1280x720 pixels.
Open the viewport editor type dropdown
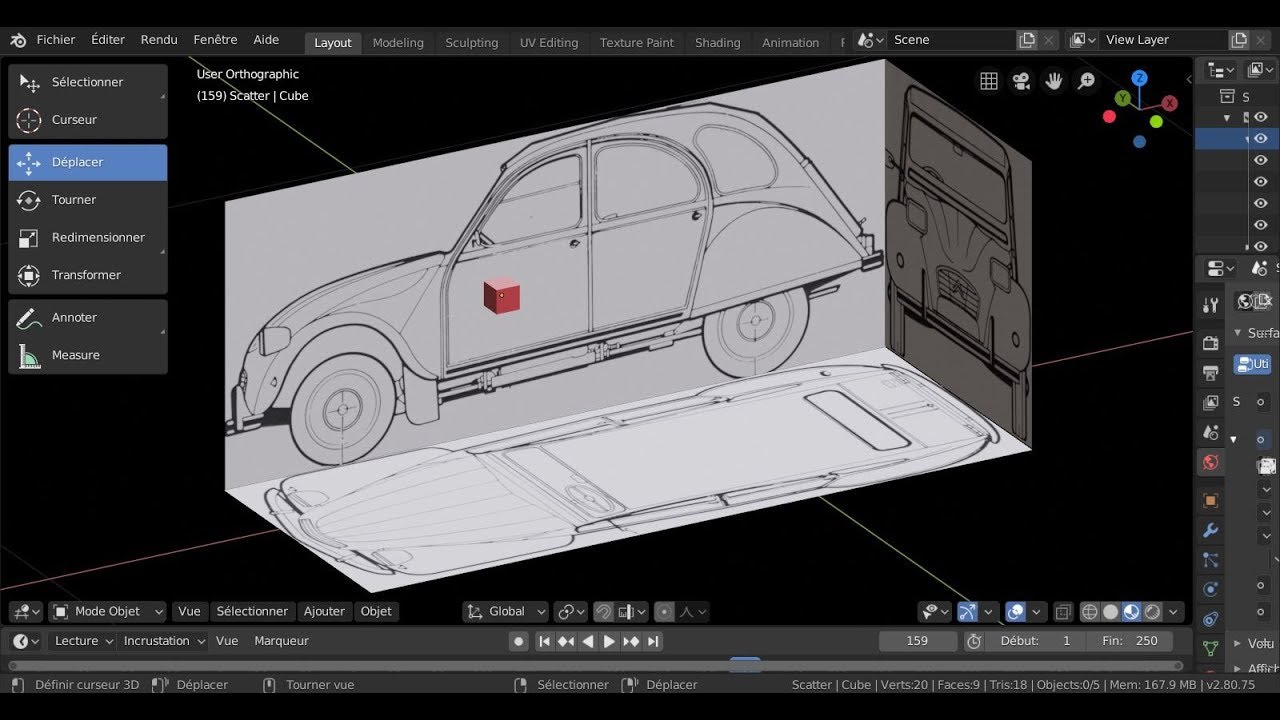(x=25, y=612)
